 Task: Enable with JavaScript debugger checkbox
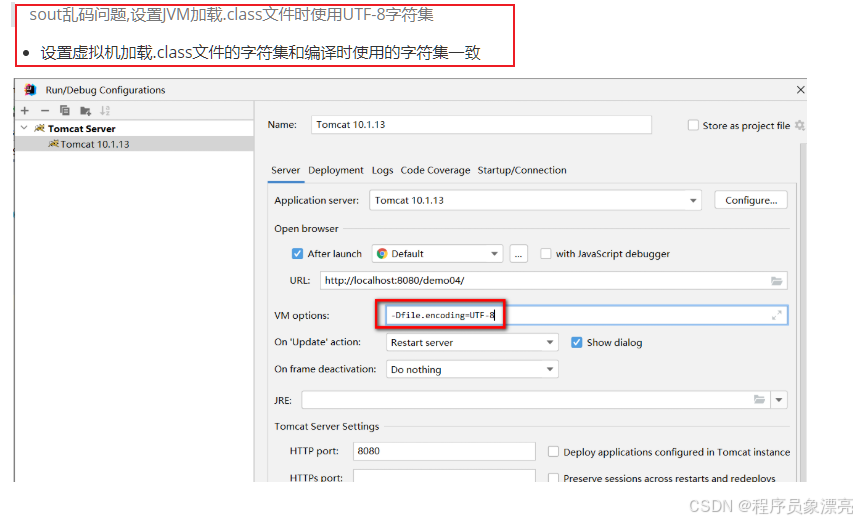click(545, 254)
